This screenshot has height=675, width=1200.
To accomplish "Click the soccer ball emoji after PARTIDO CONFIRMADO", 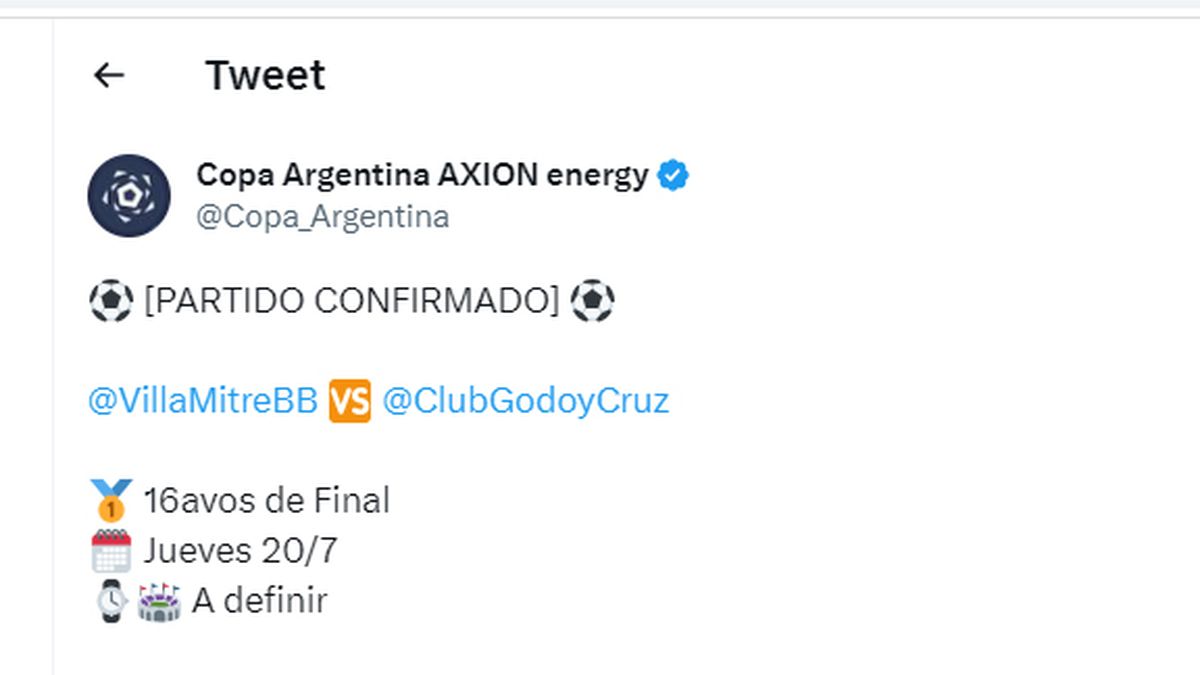I will click(592, 301).
